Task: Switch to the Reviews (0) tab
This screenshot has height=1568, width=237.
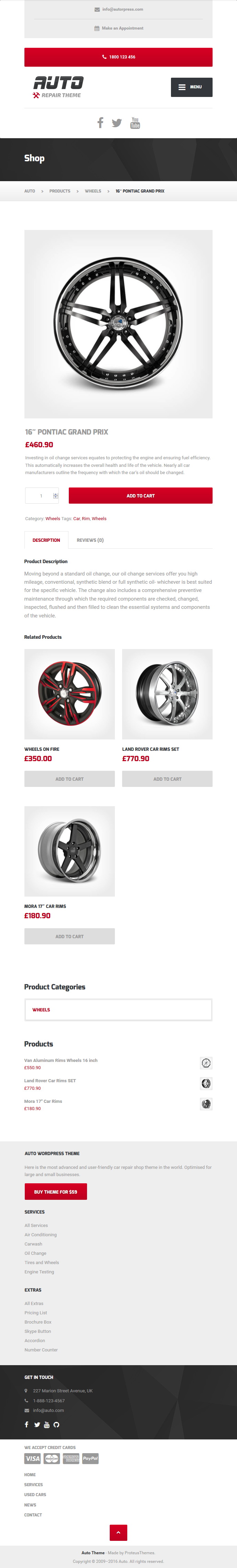Action: tap(90, 540)
